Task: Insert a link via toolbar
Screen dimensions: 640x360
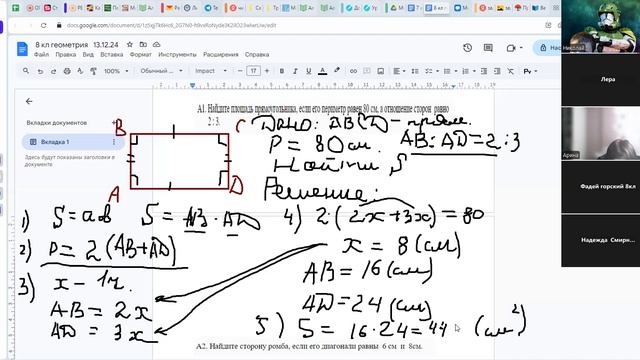Action: click(353, 71)
